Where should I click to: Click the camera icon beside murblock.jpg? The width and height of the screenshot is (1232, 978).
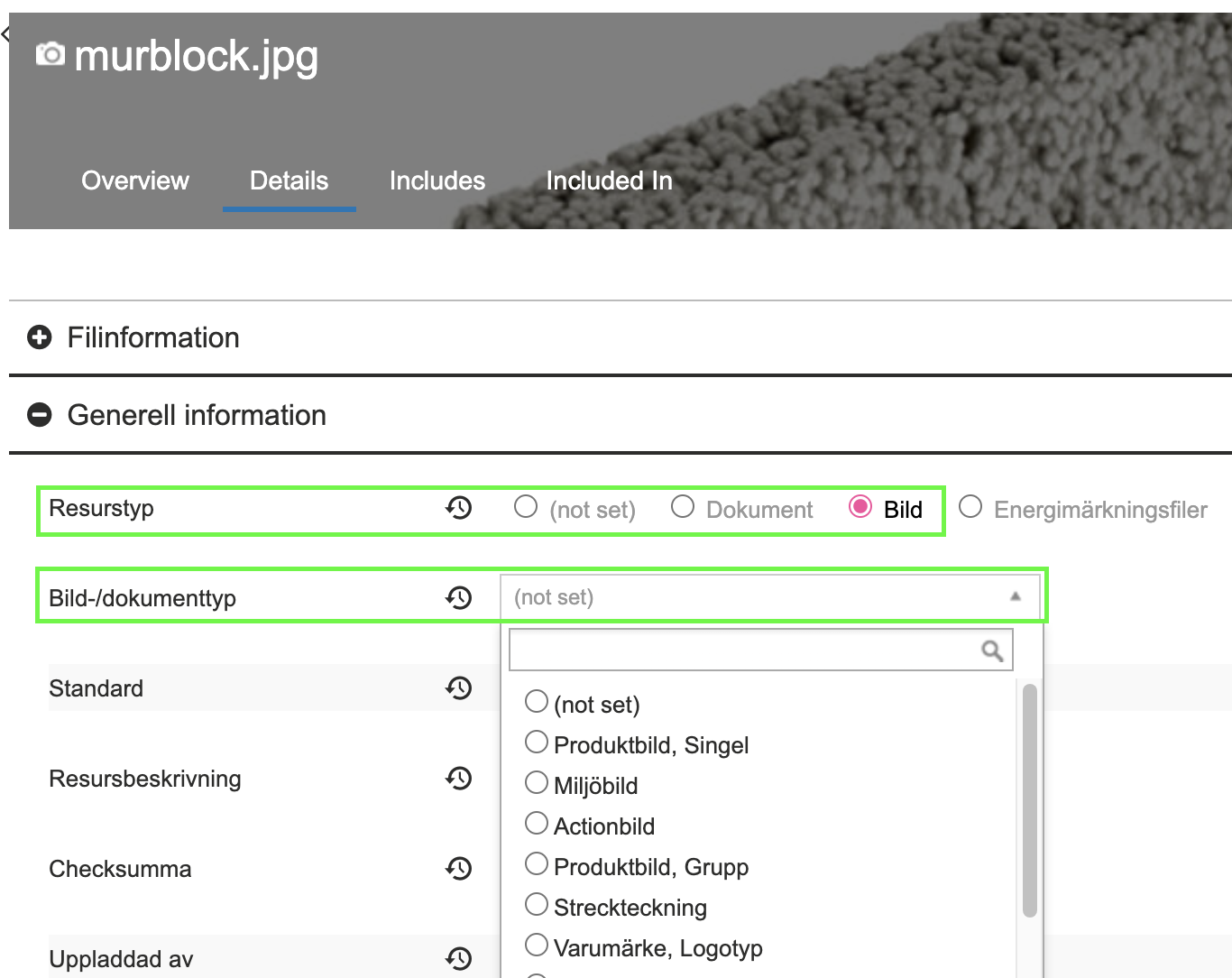pyautogui.click(x=51, y=55)
